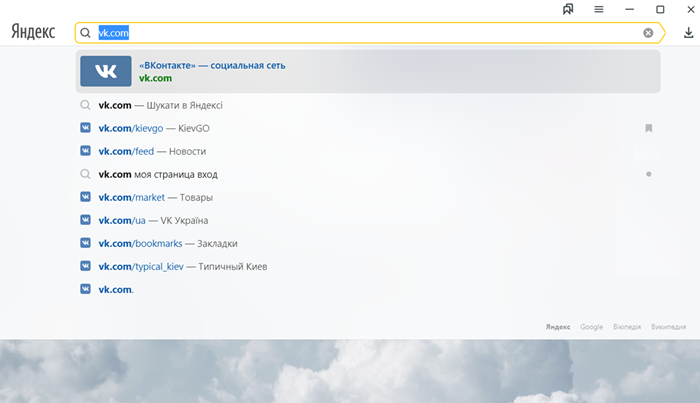Switch search engine to Google in footer
Image resolution: width=700 pixels, height=403 pixels.
coord(592,327)
